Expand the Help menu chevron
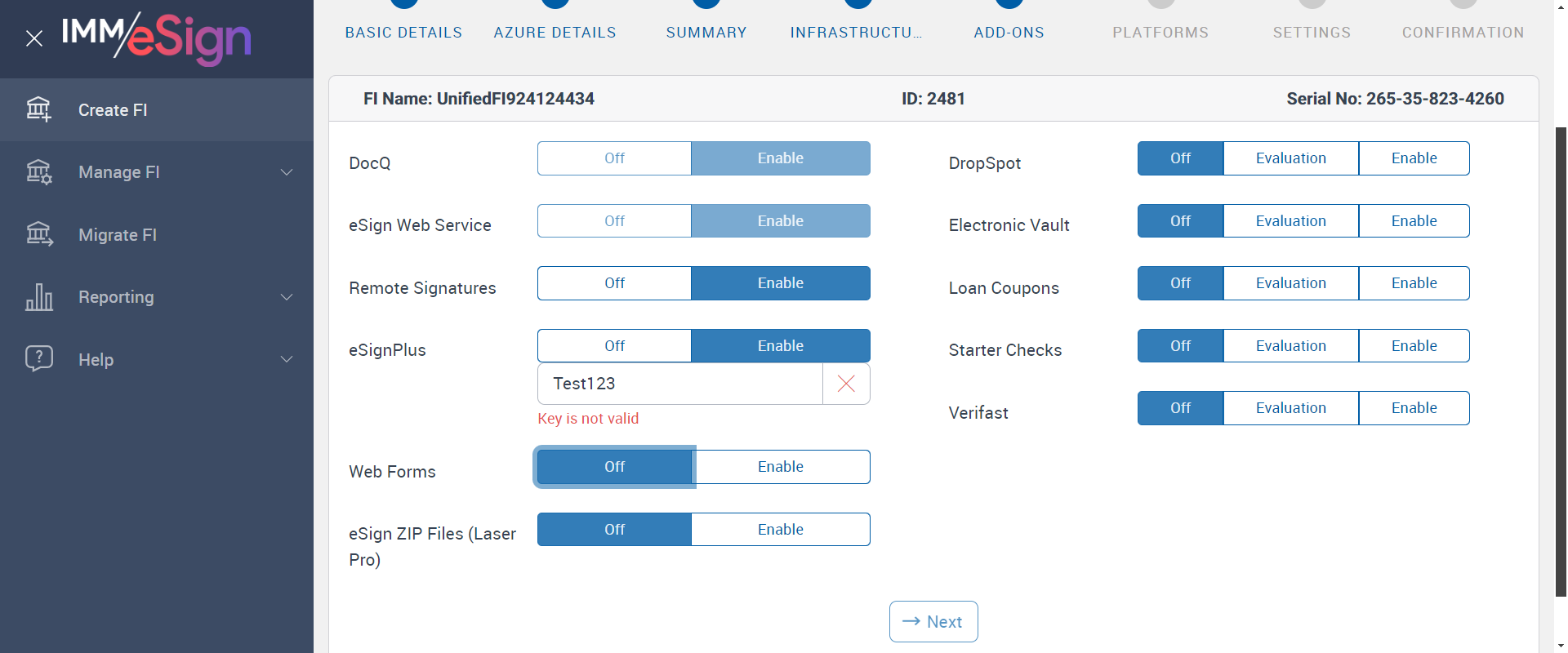Image resolution: width=1568 pixels, height=653 pixels. click(287, 359)
